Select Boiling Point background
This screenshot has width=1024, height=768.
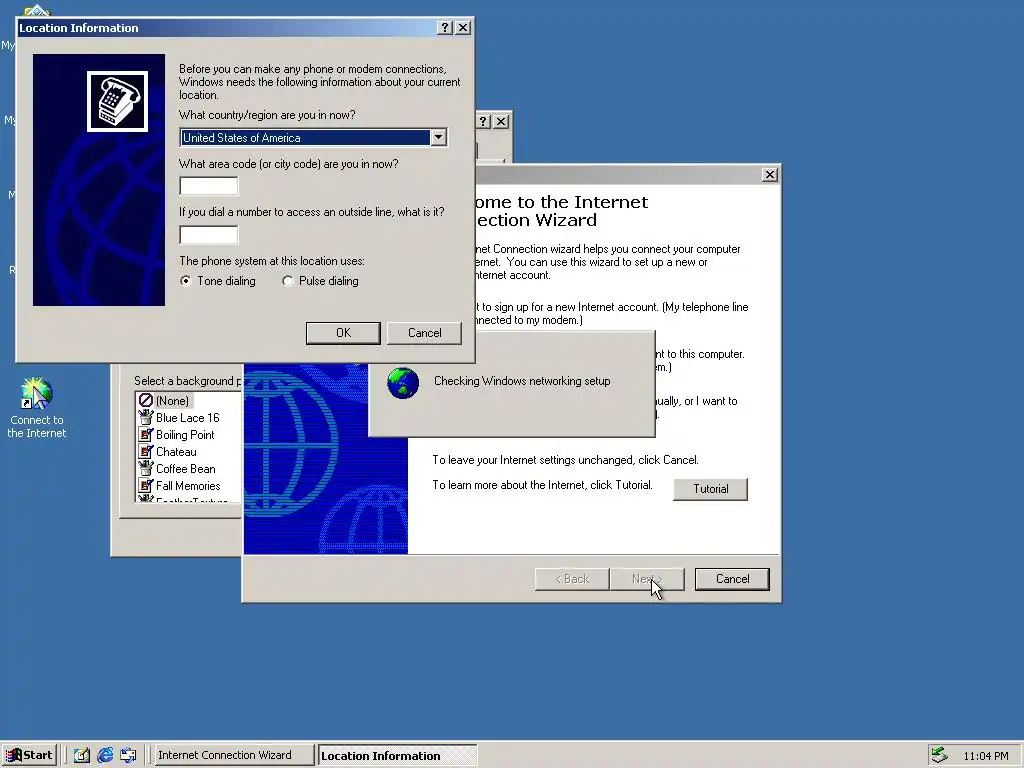[185, 435]
